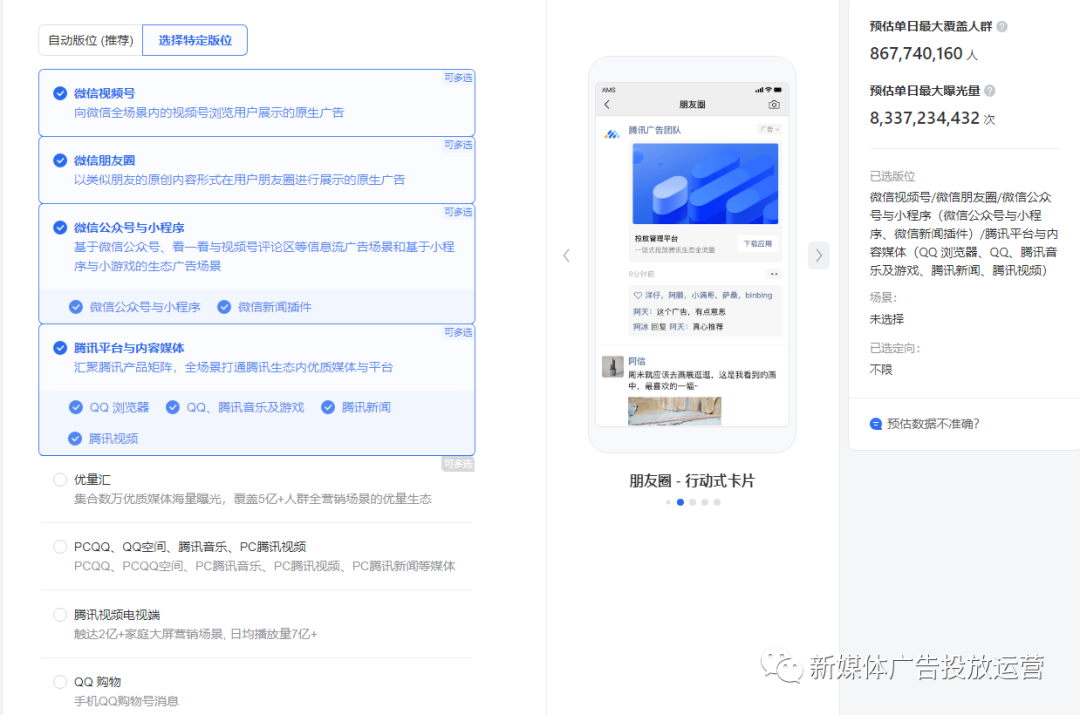Tap 下载应用 button in ad preview
This screenshot has width=1080, height=715.
(758, 244)
